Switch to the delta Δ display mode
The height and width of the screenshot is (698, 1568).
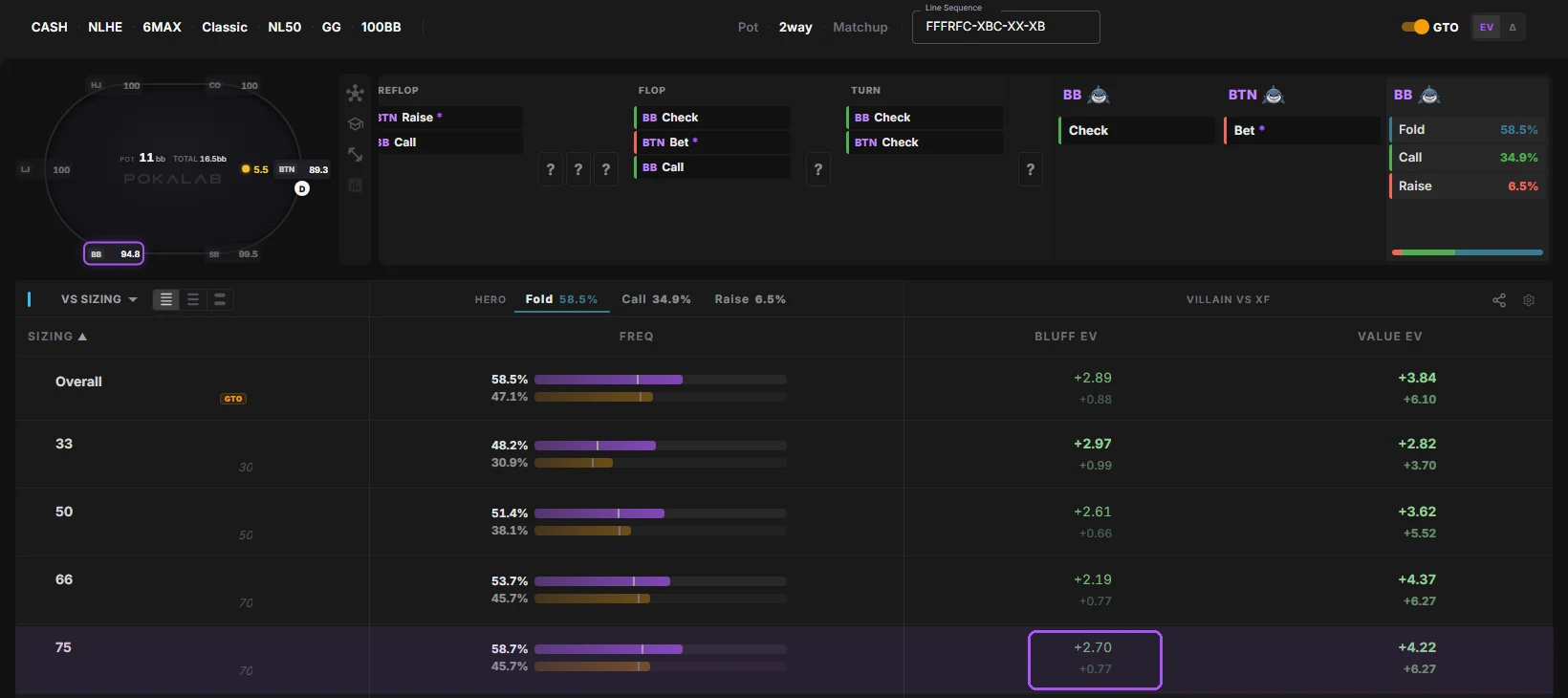click(1513, 27)
